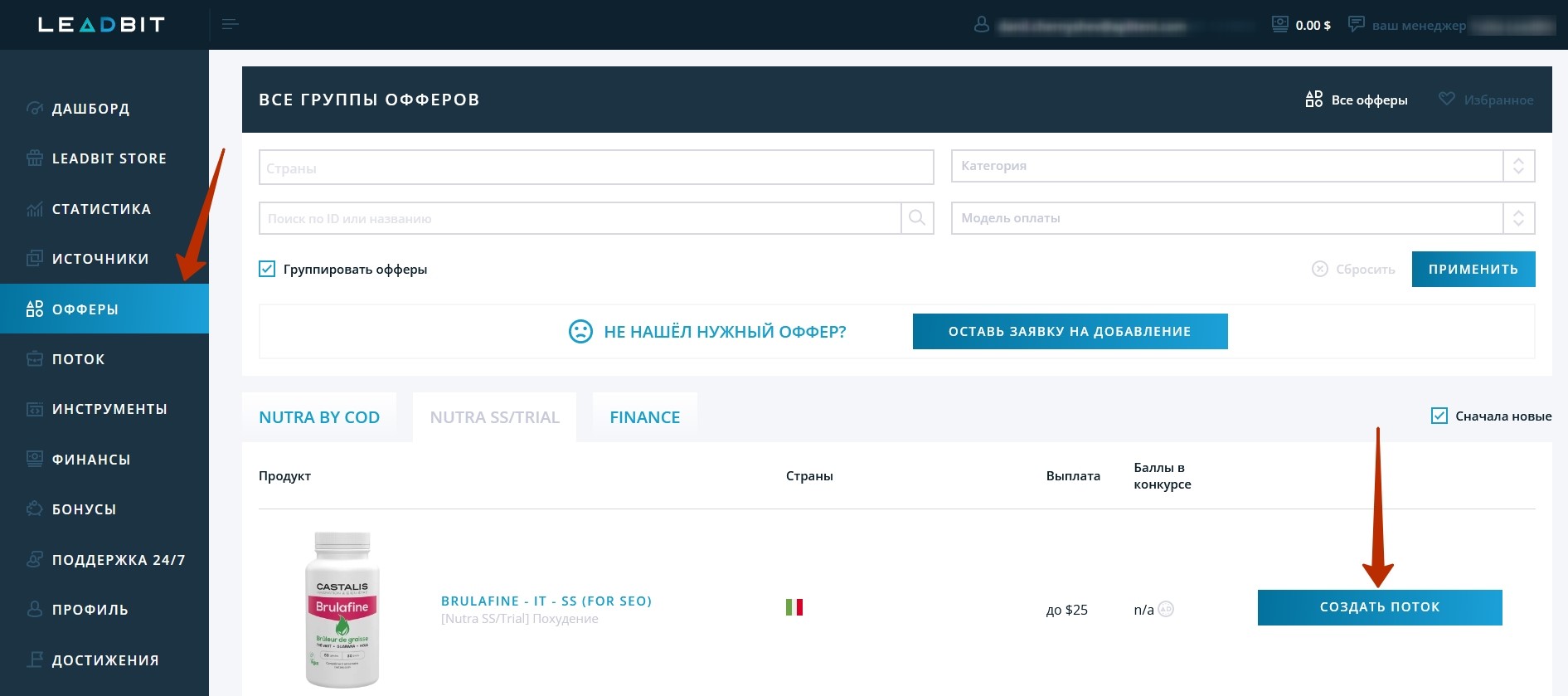This screenshot has width=1568, height=696.
Task: Open Достижения menu item
Action: coord(104,660)
